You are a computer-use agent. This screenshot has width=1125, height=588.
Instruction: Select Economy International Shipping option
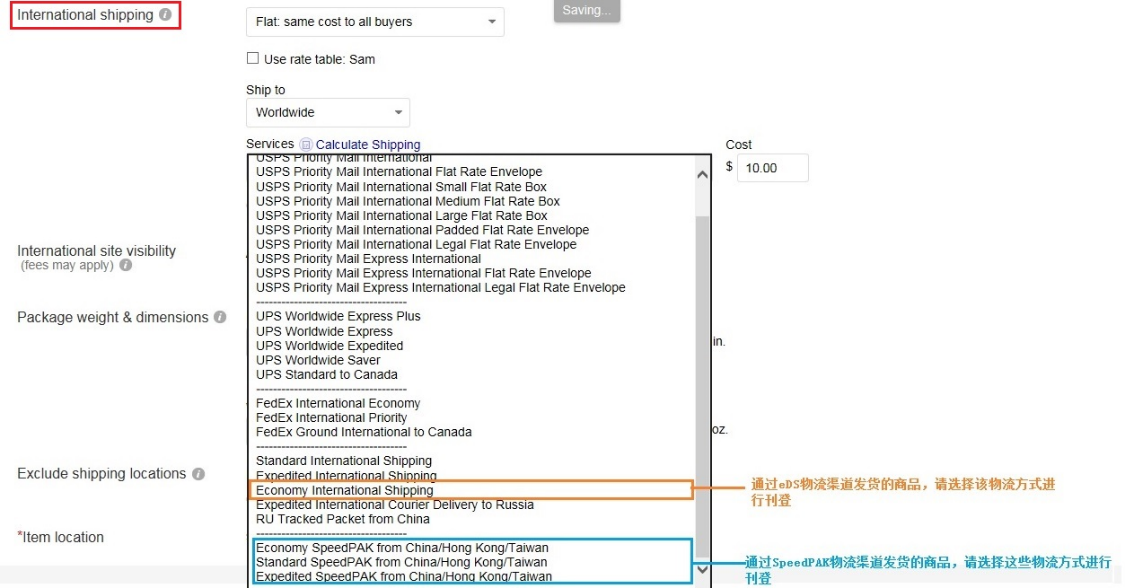click(x=345, y=490)
